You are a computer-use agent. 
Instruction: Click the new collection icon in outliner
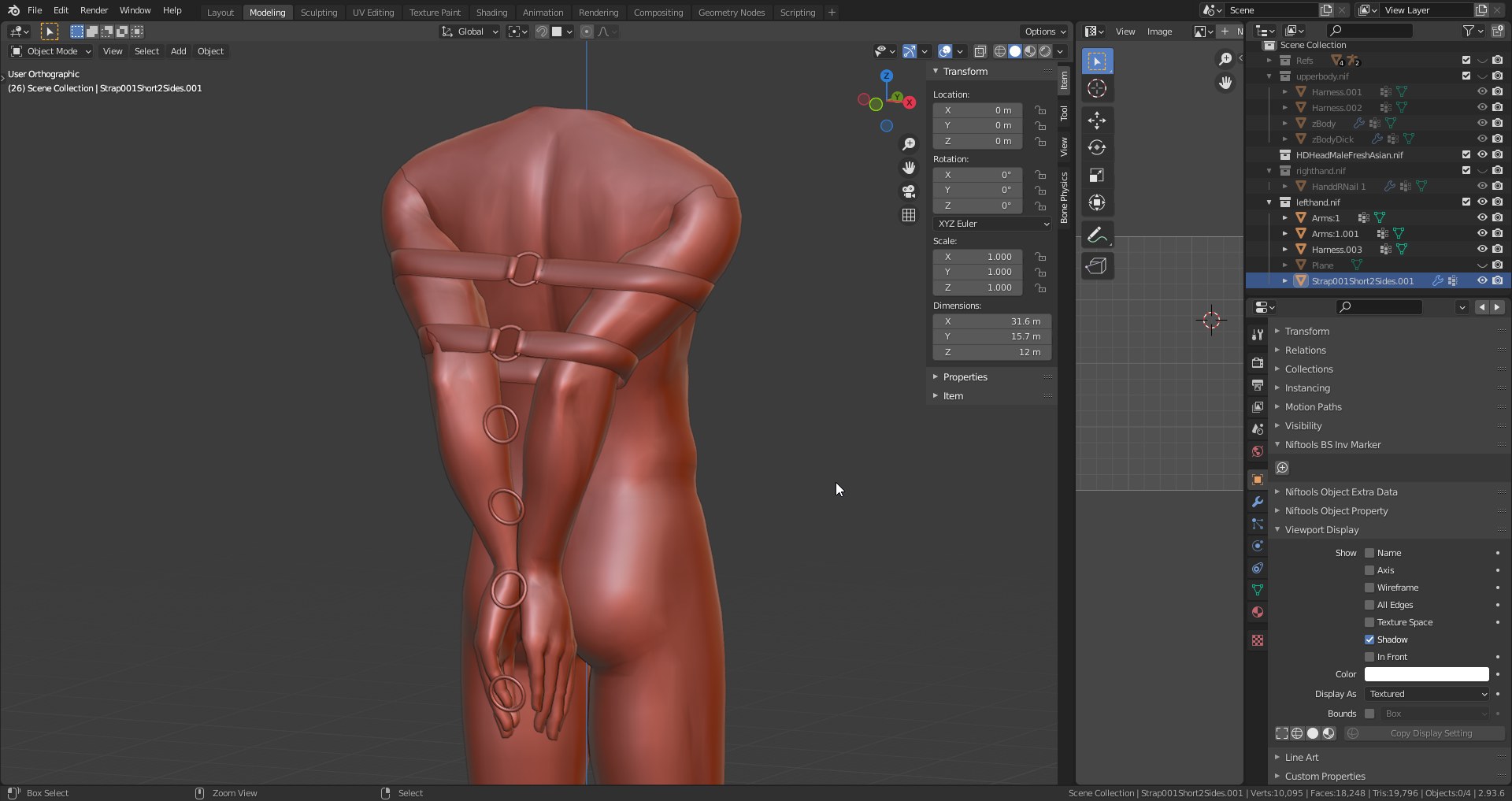[1498, 31]
